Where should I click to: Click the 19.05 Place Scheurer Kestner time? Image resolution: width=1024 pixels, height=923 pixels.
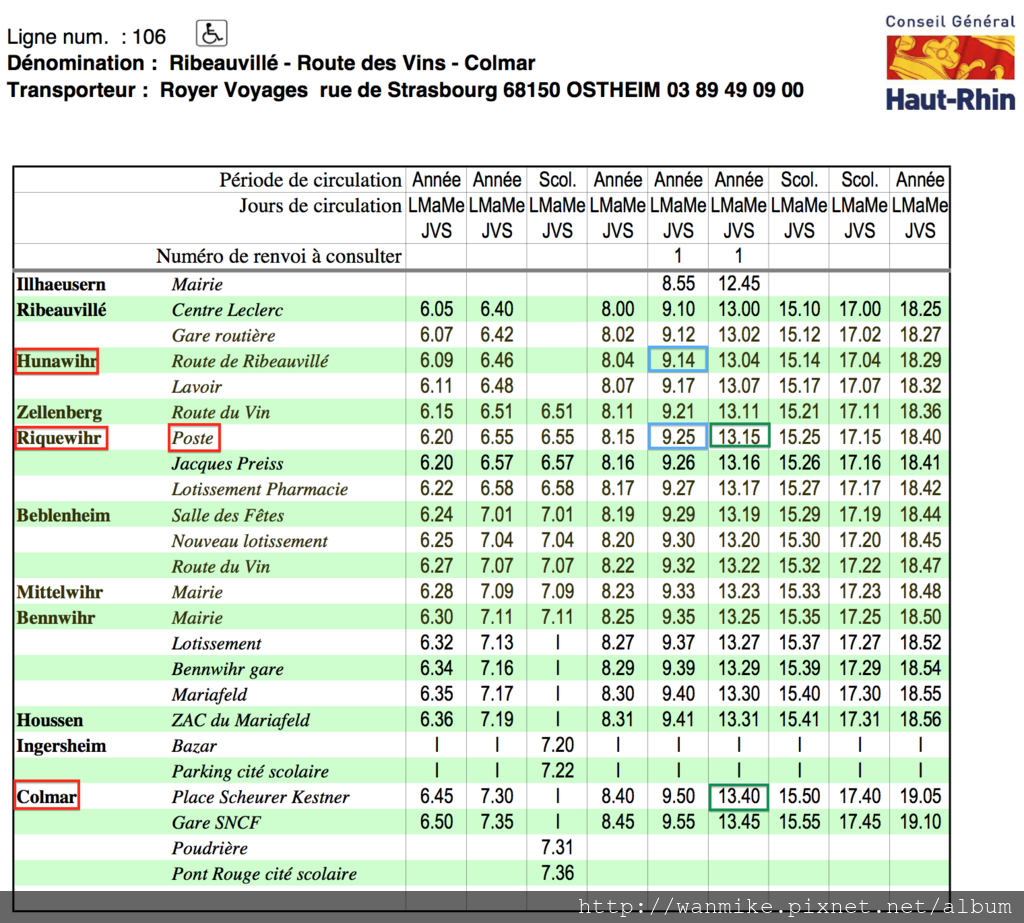coord(920,796)
